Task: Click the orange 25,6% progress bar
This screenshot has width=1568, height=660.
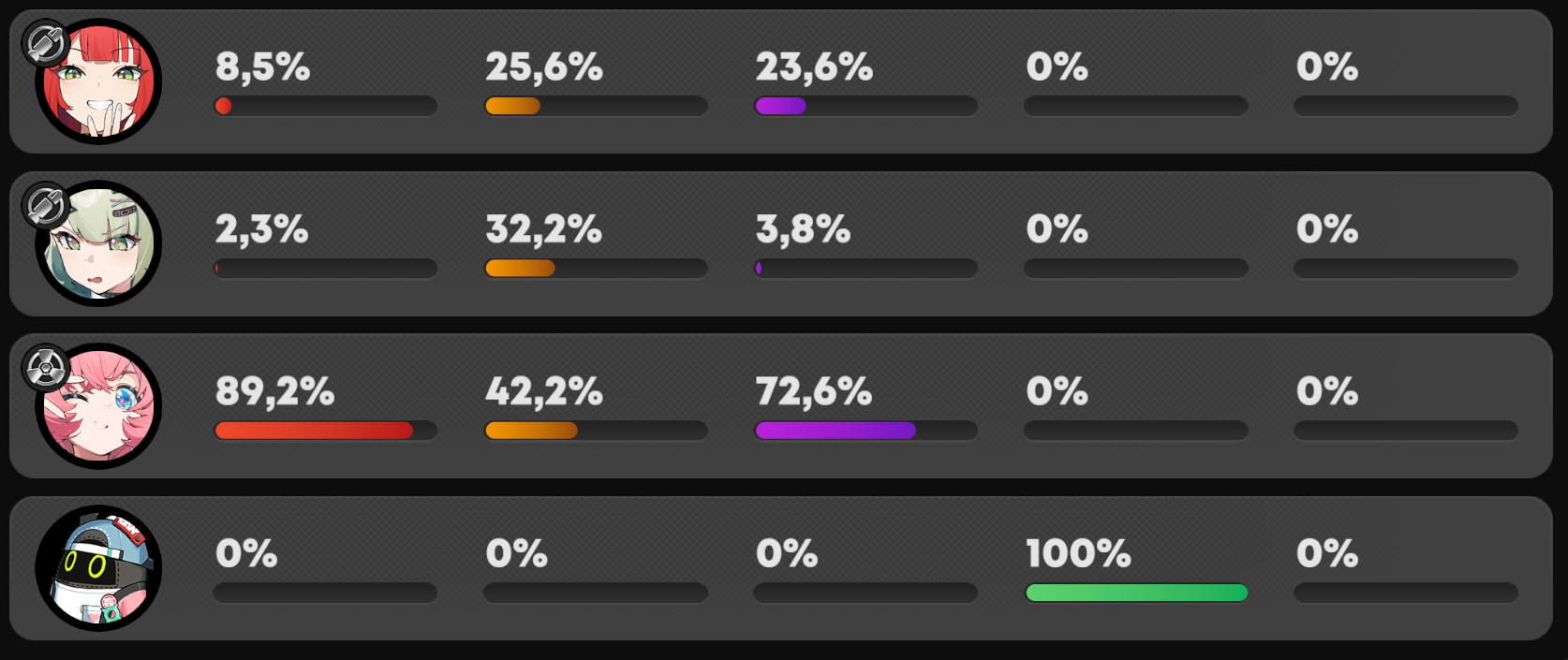Action: click(x=596, y=106)
